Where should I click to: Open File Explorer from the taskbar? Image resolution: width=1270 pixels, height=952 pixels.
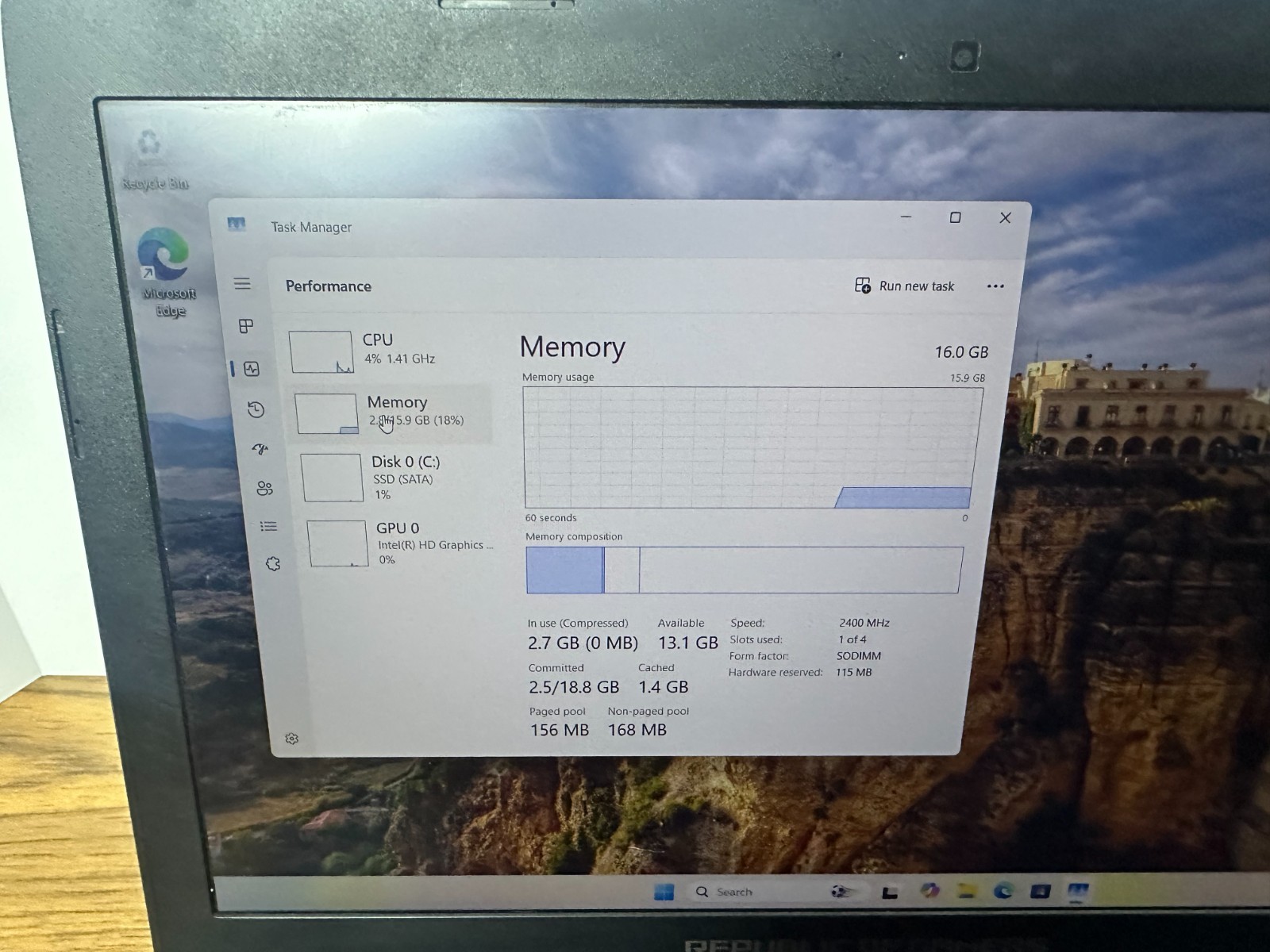pyautogui.click(x=966, y=891)
